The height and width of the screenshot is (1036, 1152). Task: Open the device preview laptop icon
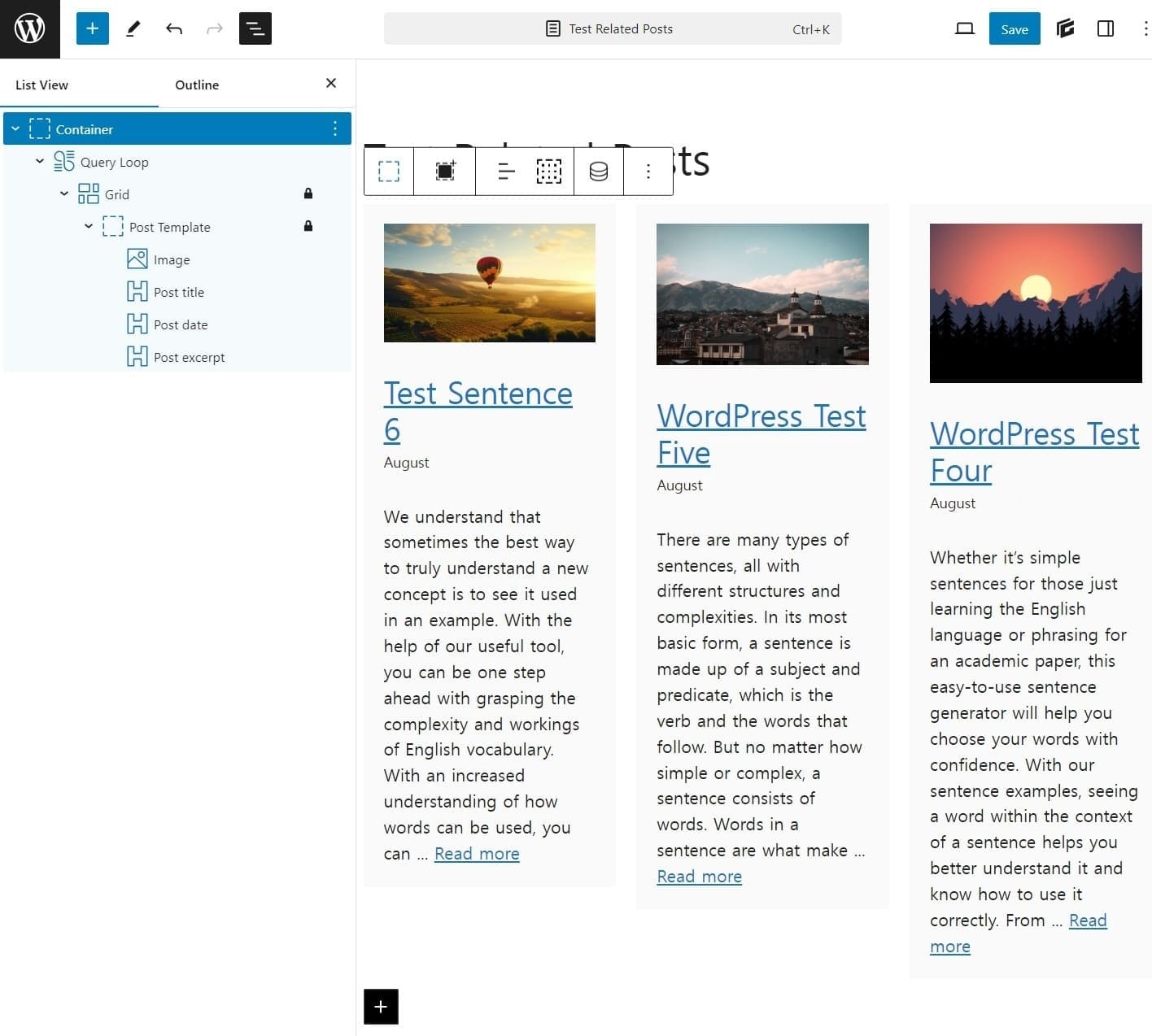click(964, 29)
